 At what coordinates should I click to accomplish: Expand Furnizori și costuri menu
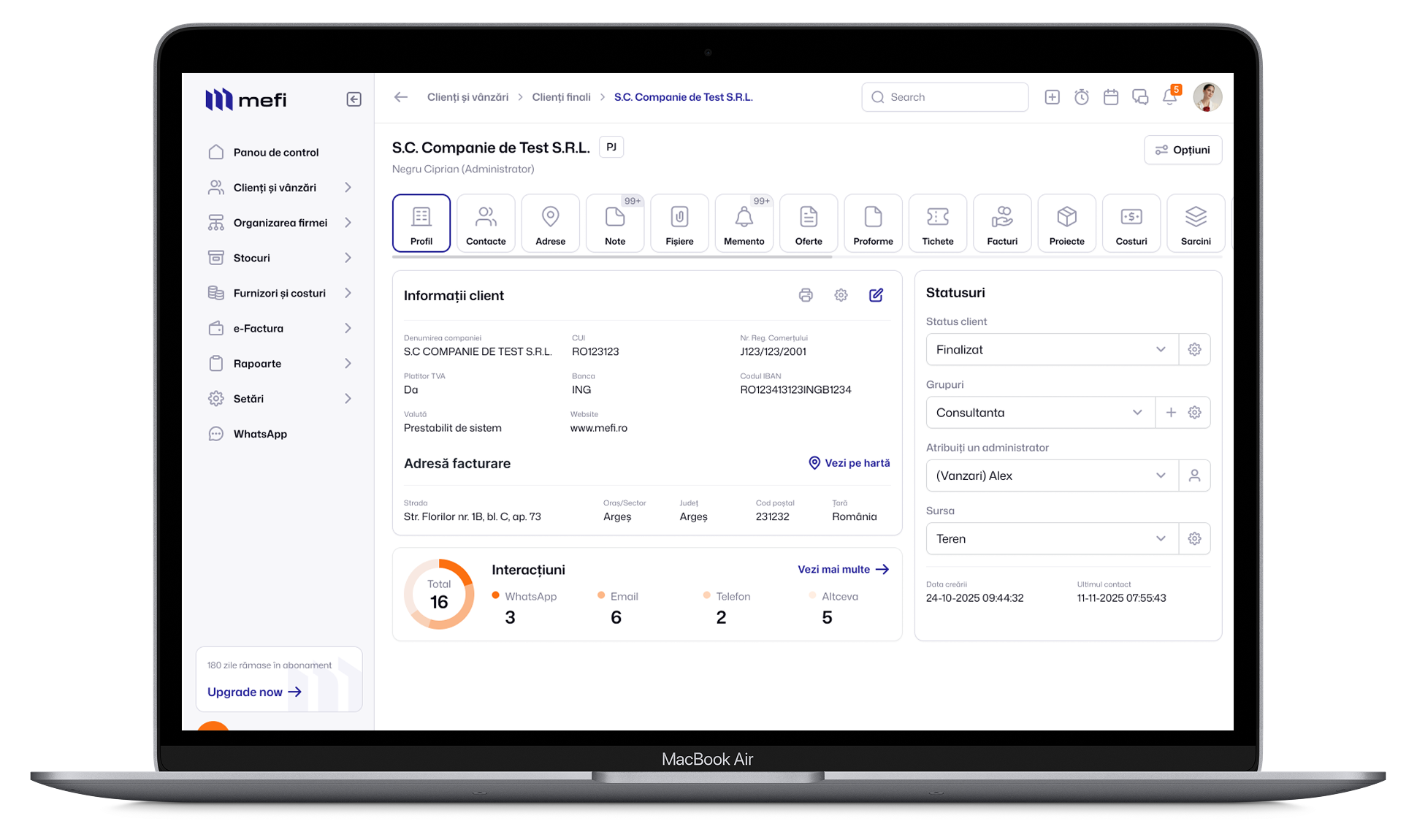pos(280,293)
